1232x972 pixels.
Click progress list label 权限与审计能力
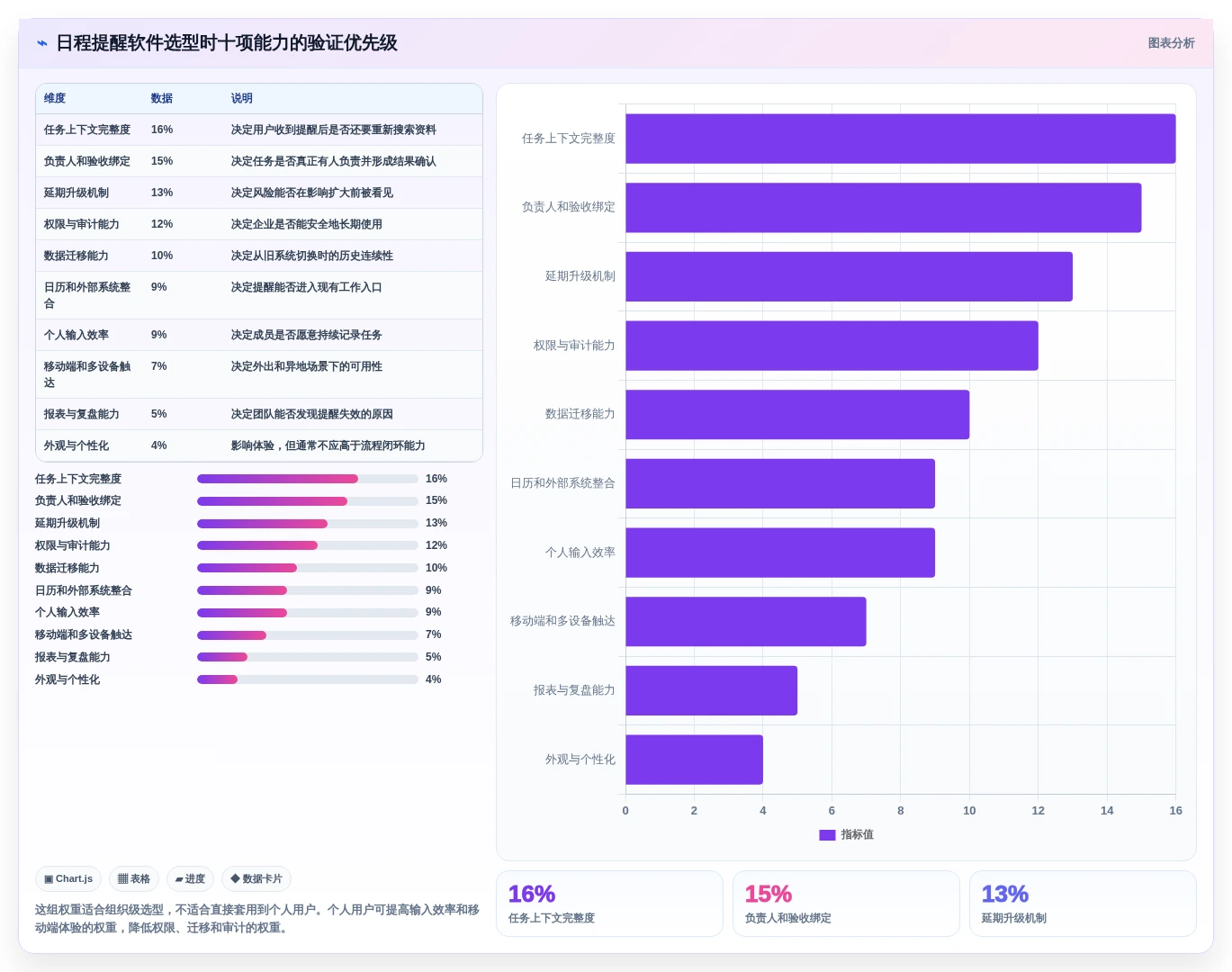click(73, 545)
